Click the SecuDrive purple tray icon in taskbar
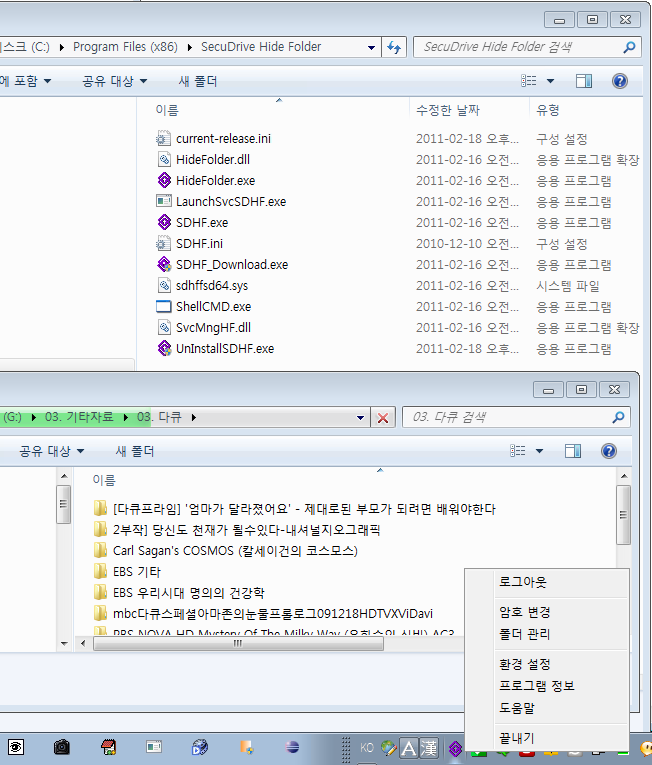Image resolution: width=652 pixels, height=765 pixels. (x=455, y=748)
